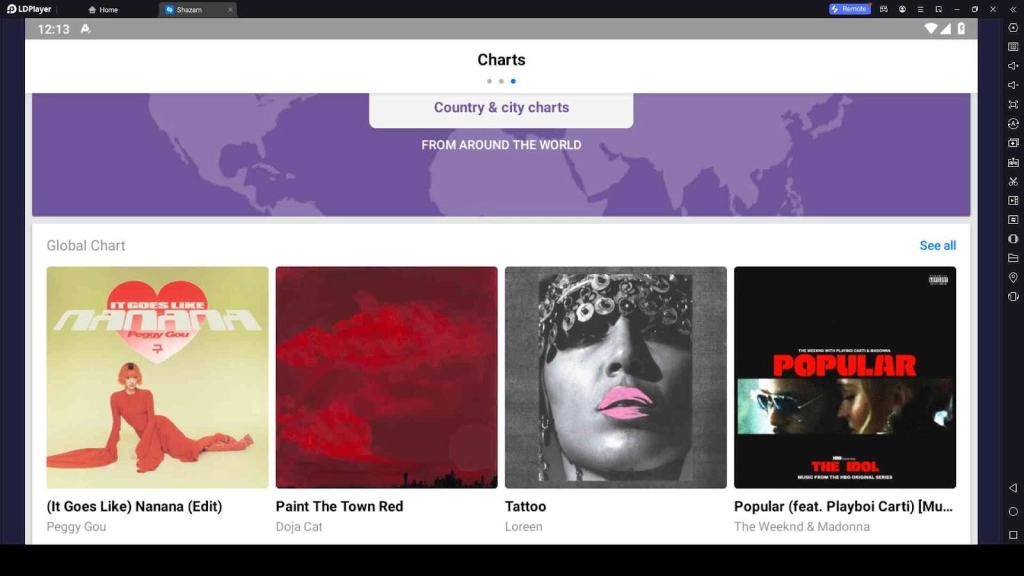Decrease volume using sidebar speaker icon
Image resolution: width=1024 pixels, height=576 pixels.
[1013, 85]
